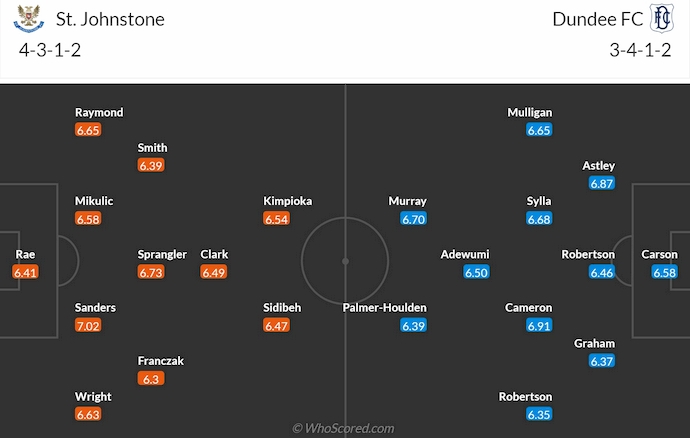Select Astley's 6.87 rating badge
Screen dimensions: 690x438
pyautogui.click(x=602, y=184)
